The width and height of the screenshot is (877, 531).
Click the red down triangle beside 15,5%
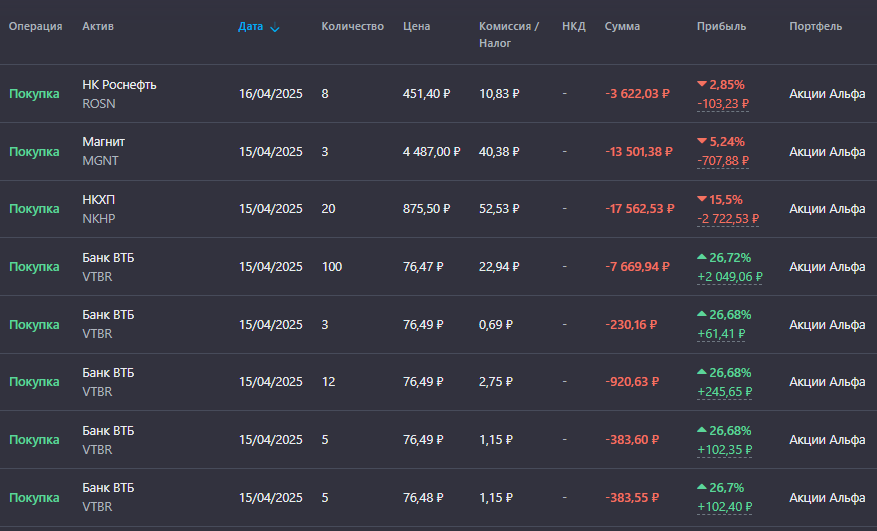point(702,199)
